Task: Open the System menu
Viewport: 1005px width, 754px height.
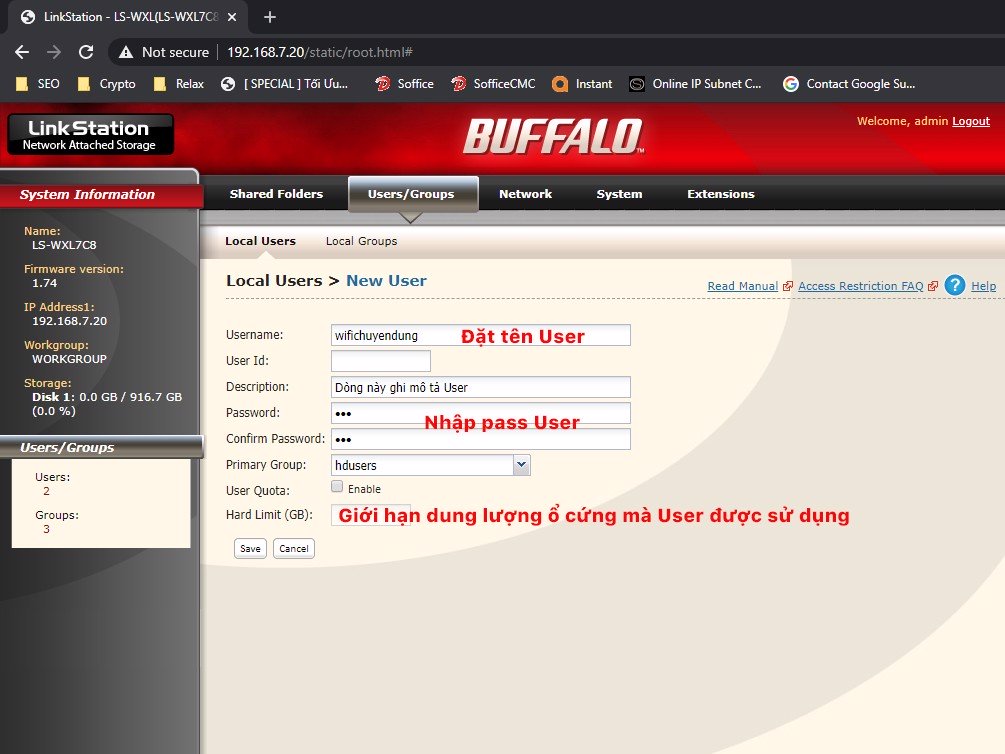Action: 619,194
